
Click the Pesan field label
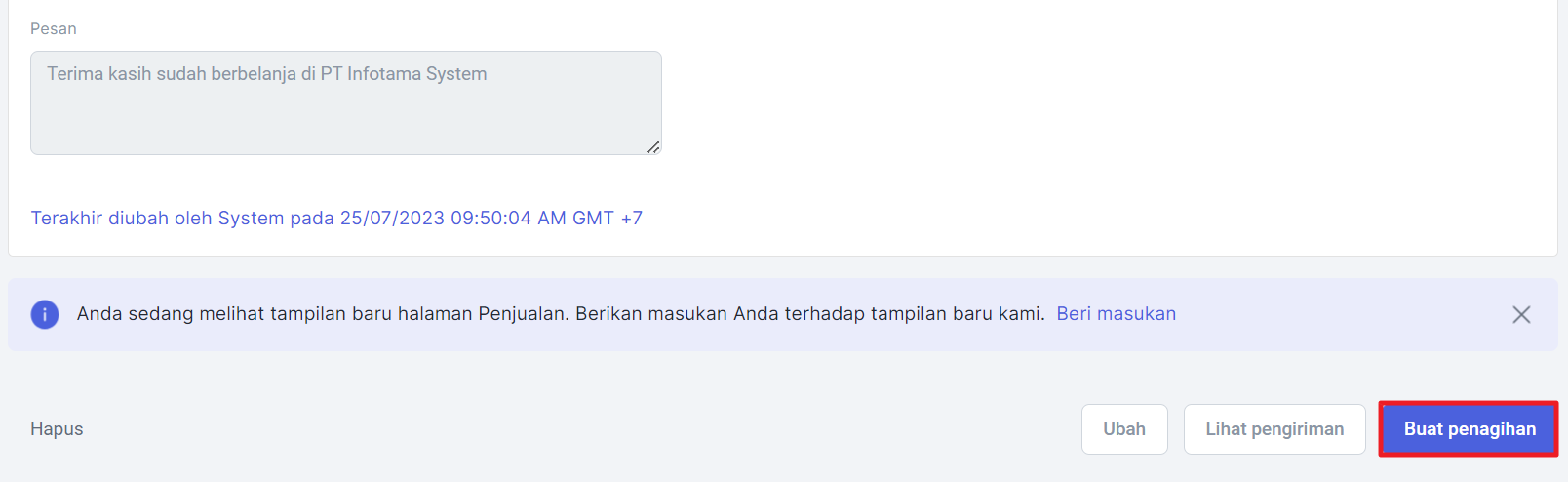(x=54, y=29)
